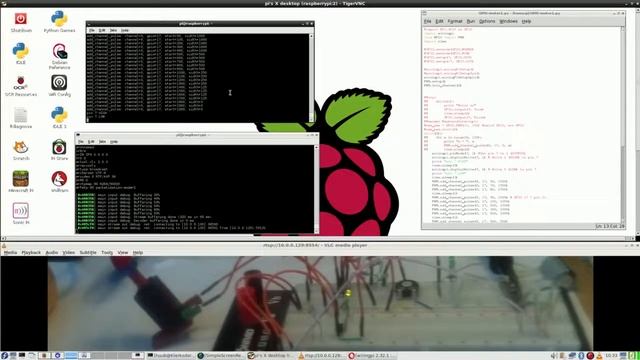Click the Bluetooth icon in system tray
This screenshot has height=360, width=640.
point(581,356)
